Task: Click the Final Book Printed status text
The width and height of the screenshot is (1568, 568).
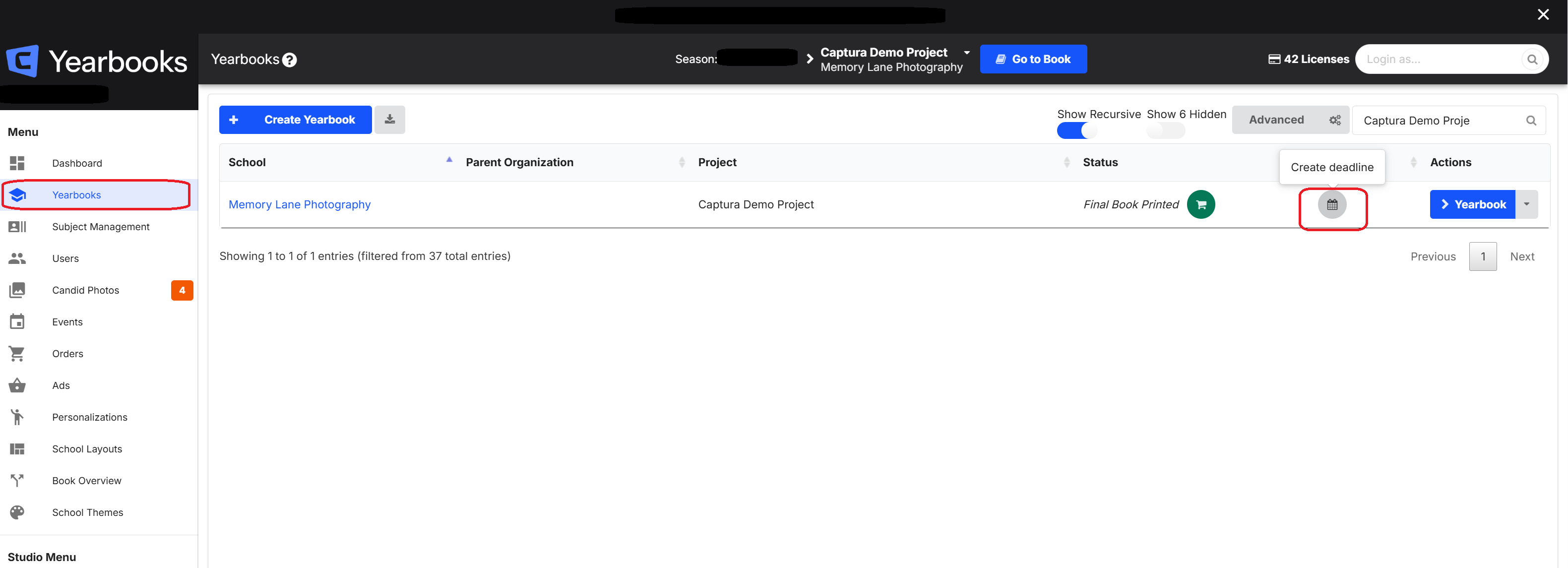Action: (1131, 204)
